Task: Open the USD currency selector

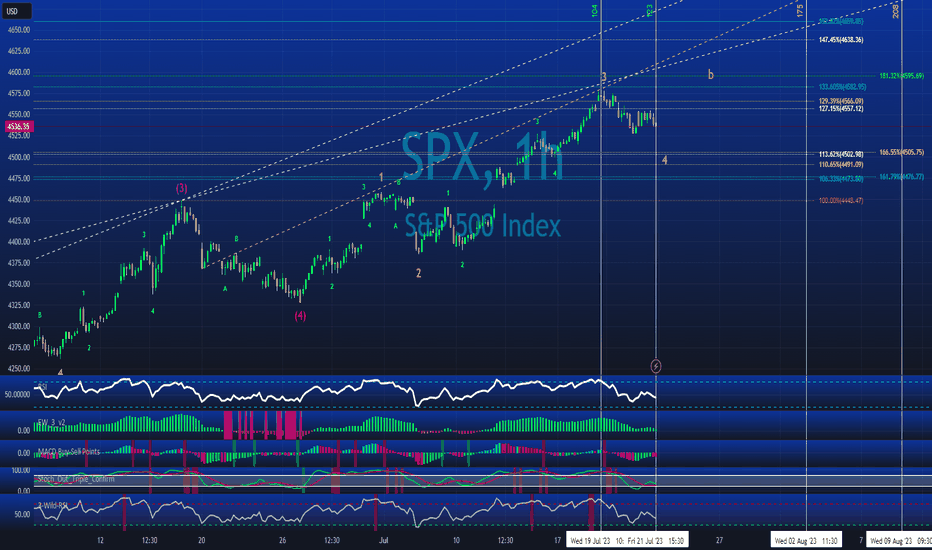Action: (x=16, y=11)
